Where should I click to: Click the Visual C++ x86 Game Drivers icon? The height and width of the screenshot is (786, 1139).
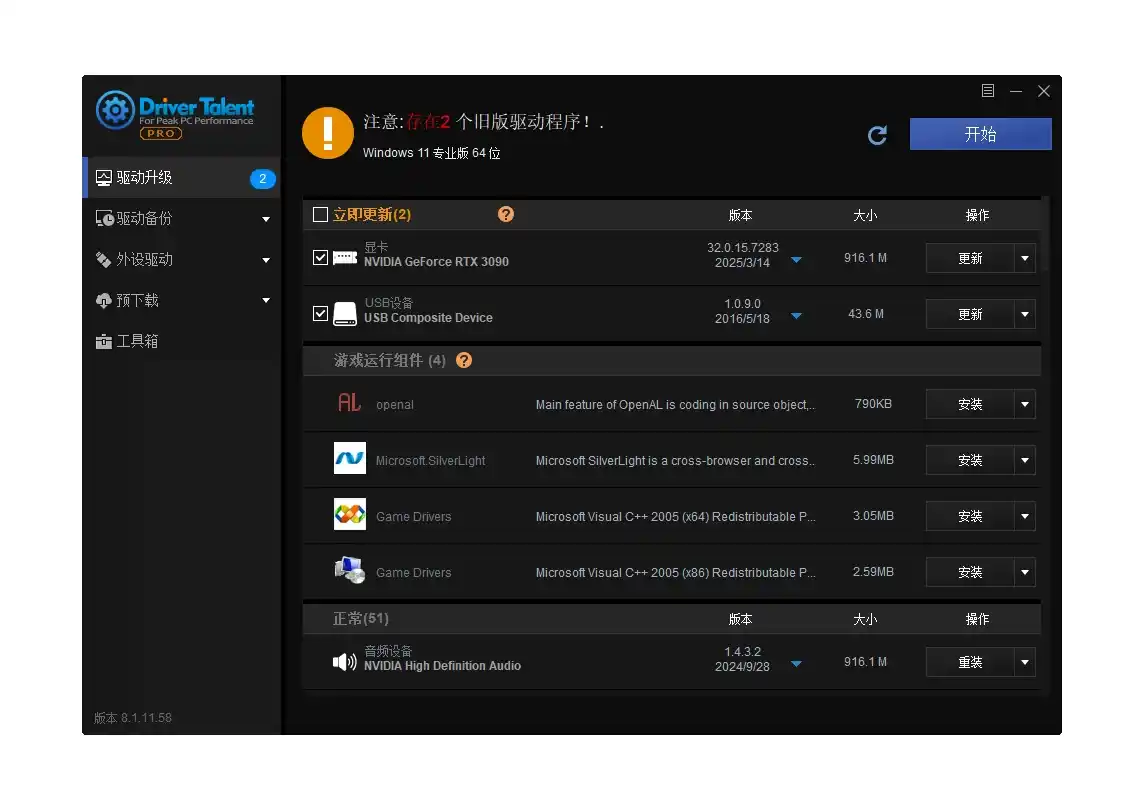(x=349, y=570)
